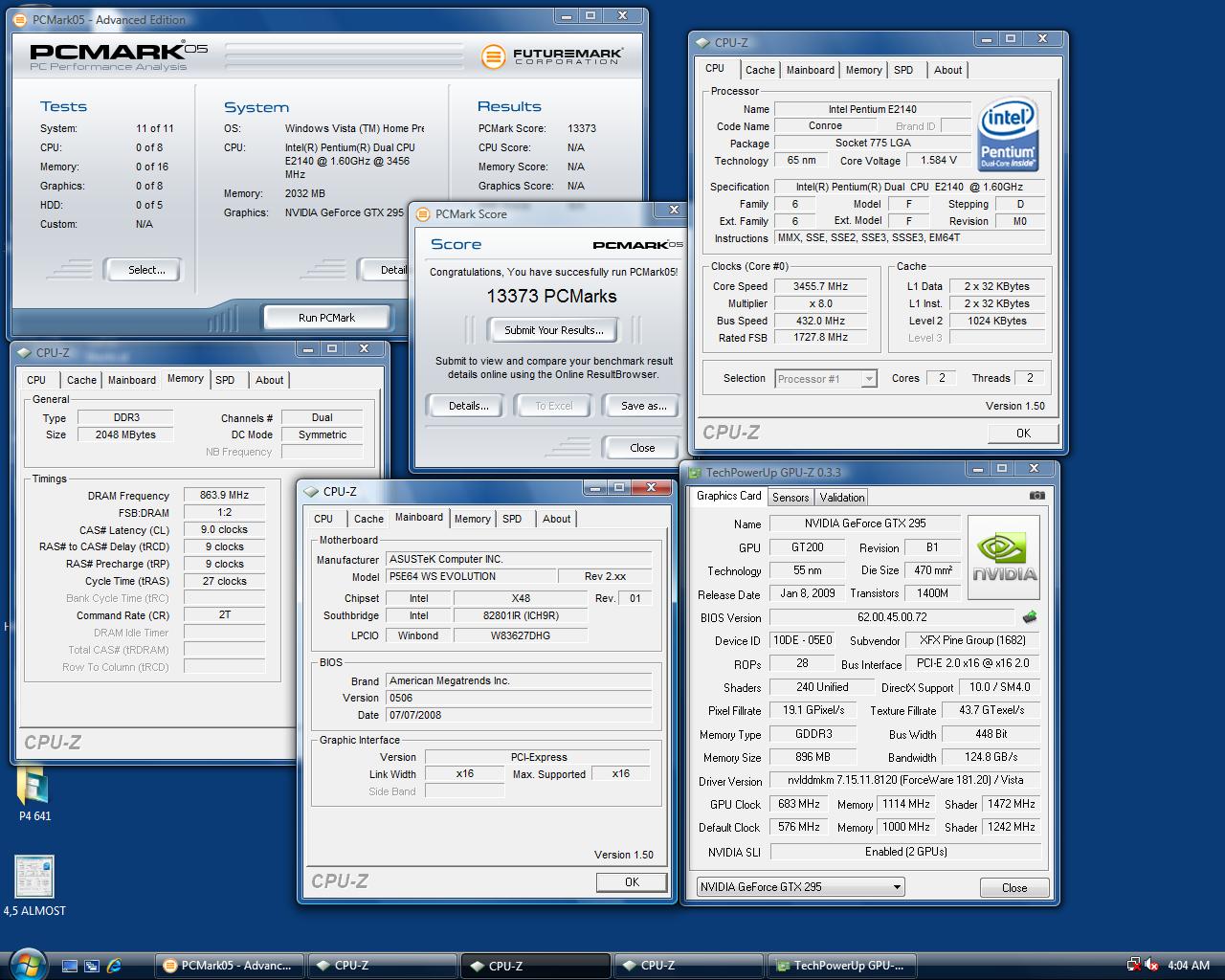Open About tab in Memory CPU-Z window
Viewport: 1225px width, 980px height.
pyautogui.click(x=269, y=380)
